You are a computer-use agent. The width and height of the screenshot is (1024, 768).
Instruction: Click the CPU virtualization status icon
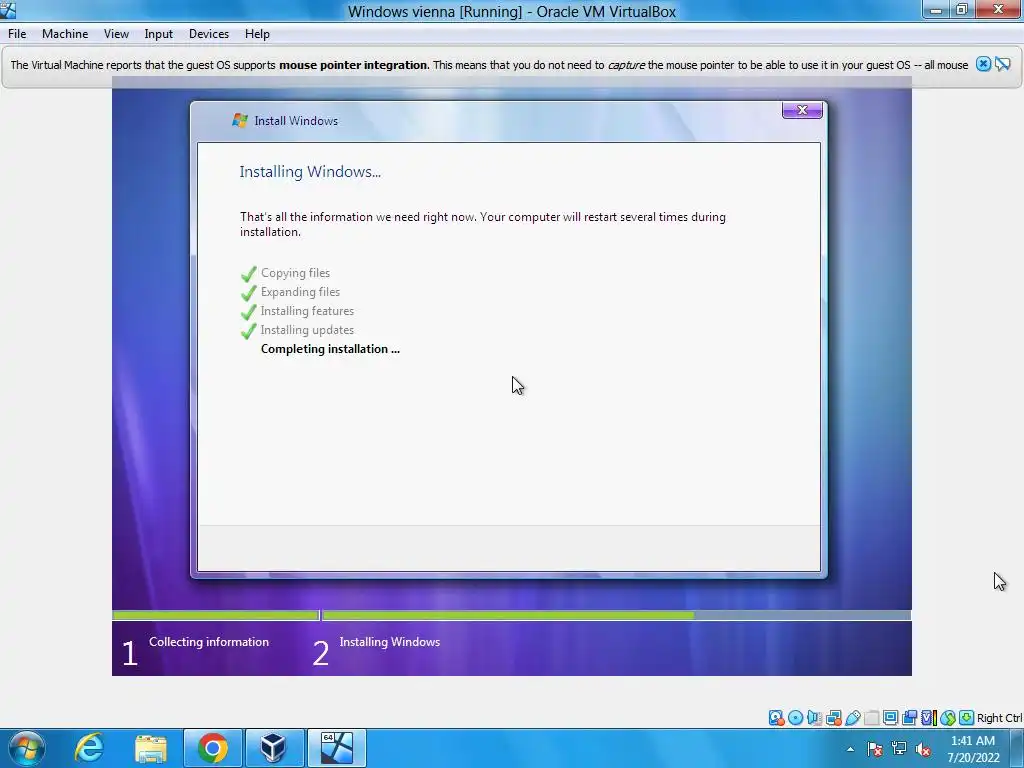(929, 718)
